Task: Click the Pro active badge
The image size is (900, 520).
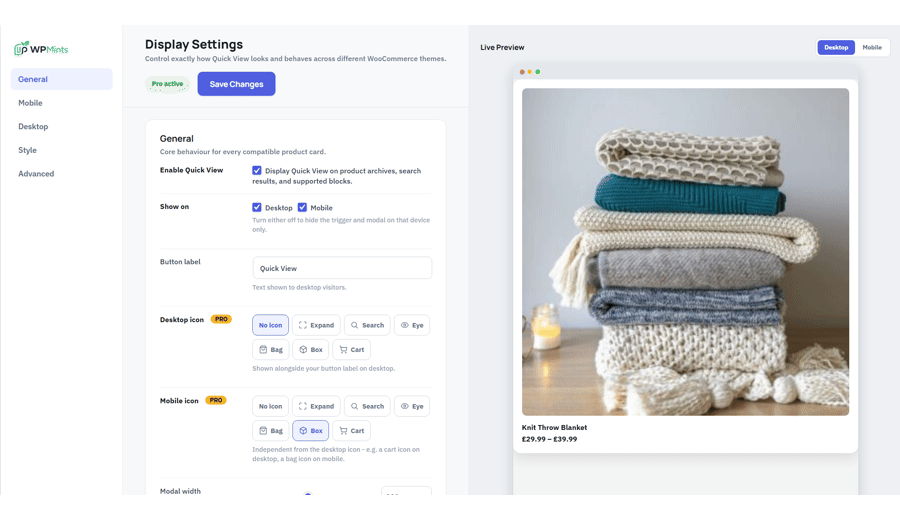Action: 167,84
